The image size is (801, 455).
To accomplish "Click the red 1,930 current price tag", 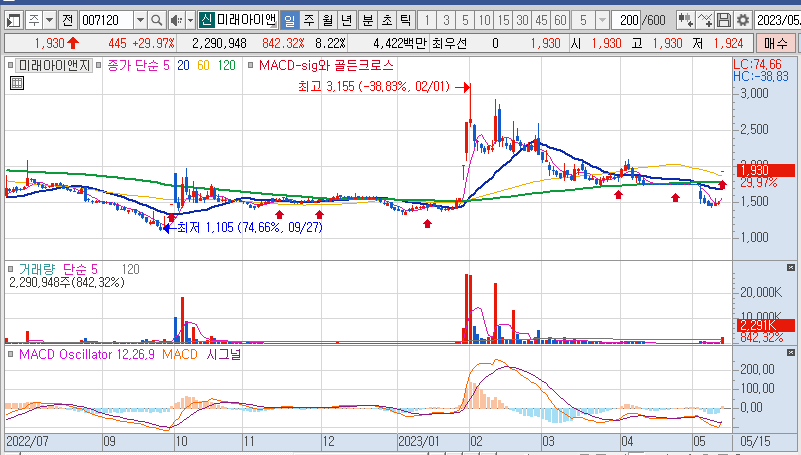I will (766, 171).
